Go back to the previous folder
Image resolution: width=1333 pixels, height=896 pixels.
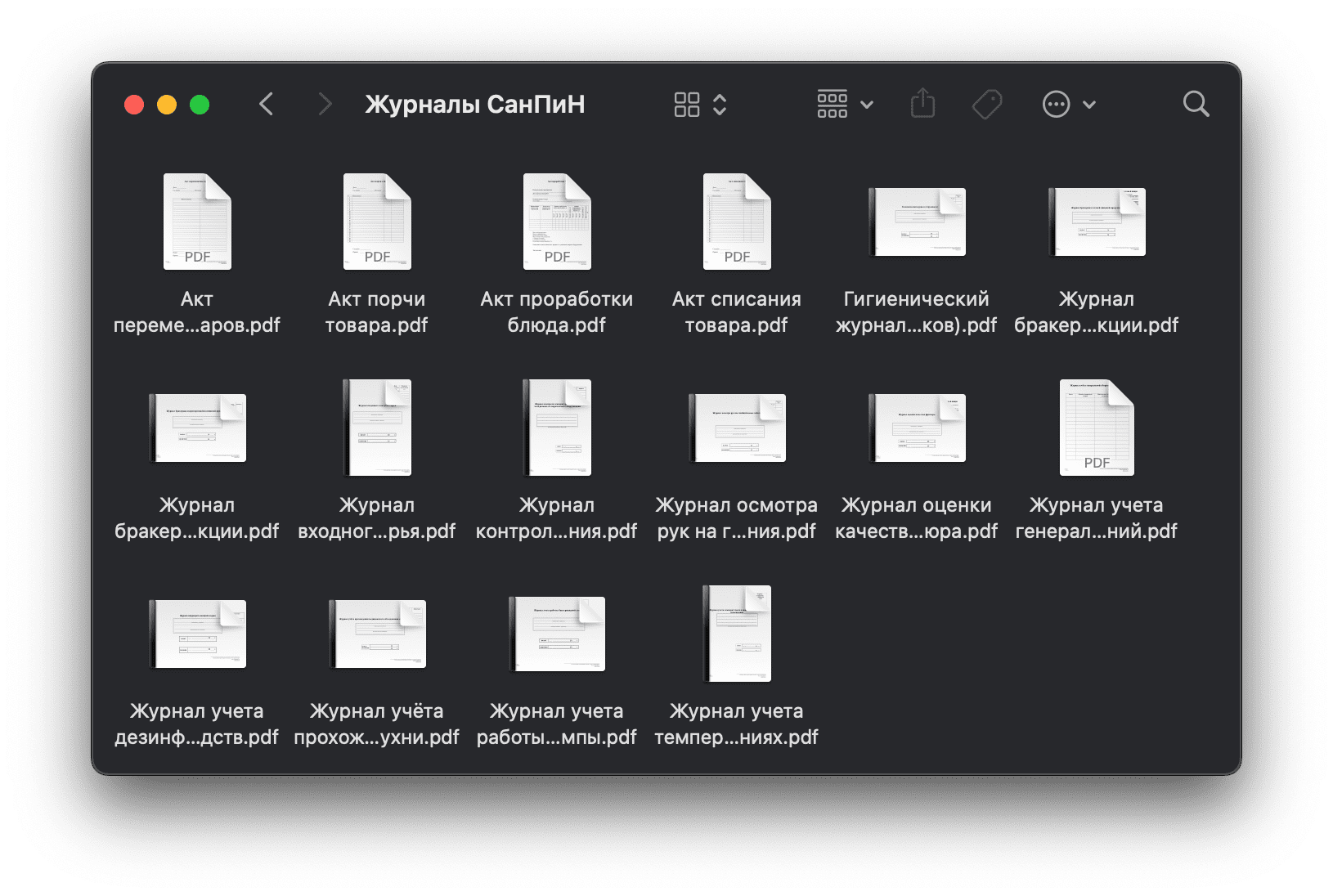coord(266,105)
